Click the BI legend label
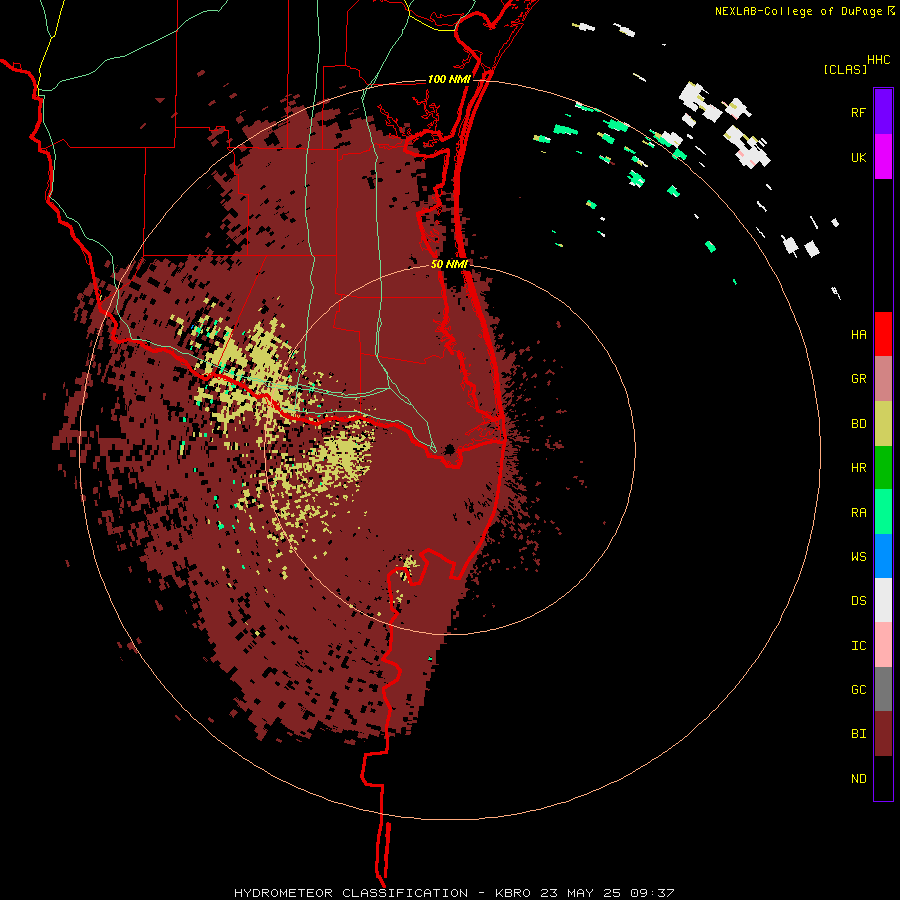The height and width of the screenshot is (900, 900). click(858, 734)
